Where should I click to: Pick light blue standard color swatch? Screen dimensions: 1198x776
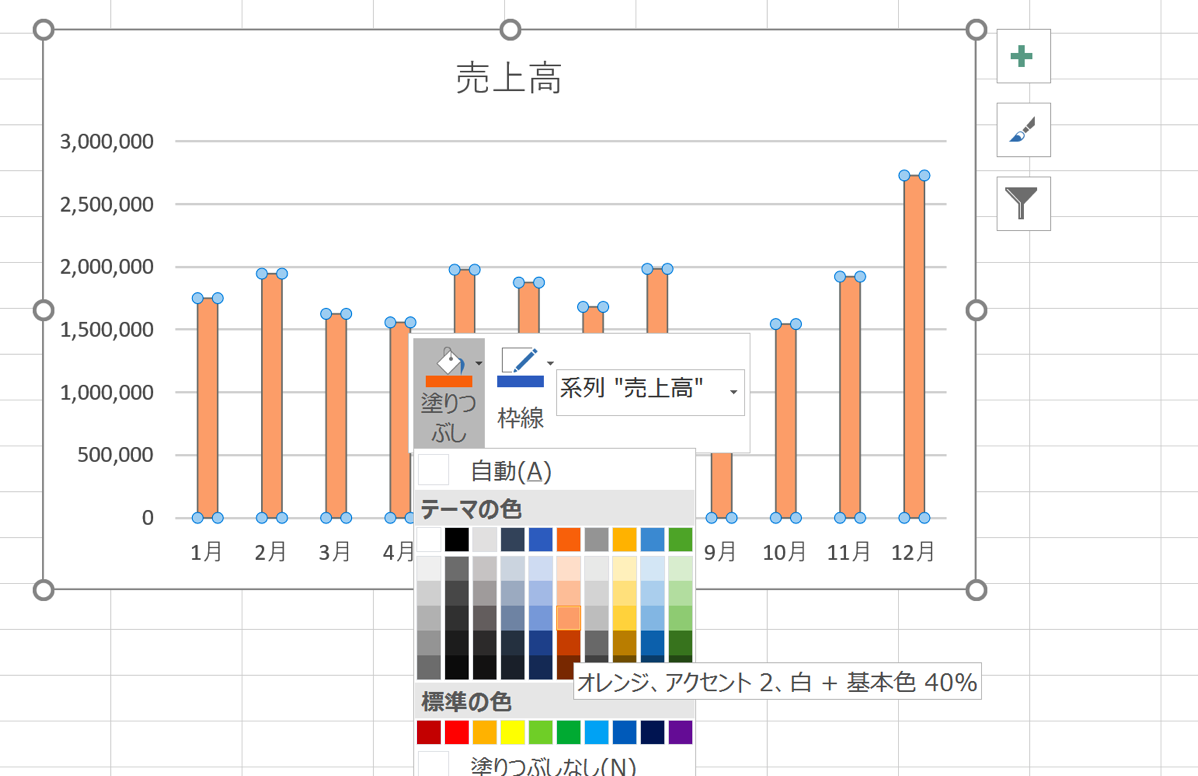point(597,732)
